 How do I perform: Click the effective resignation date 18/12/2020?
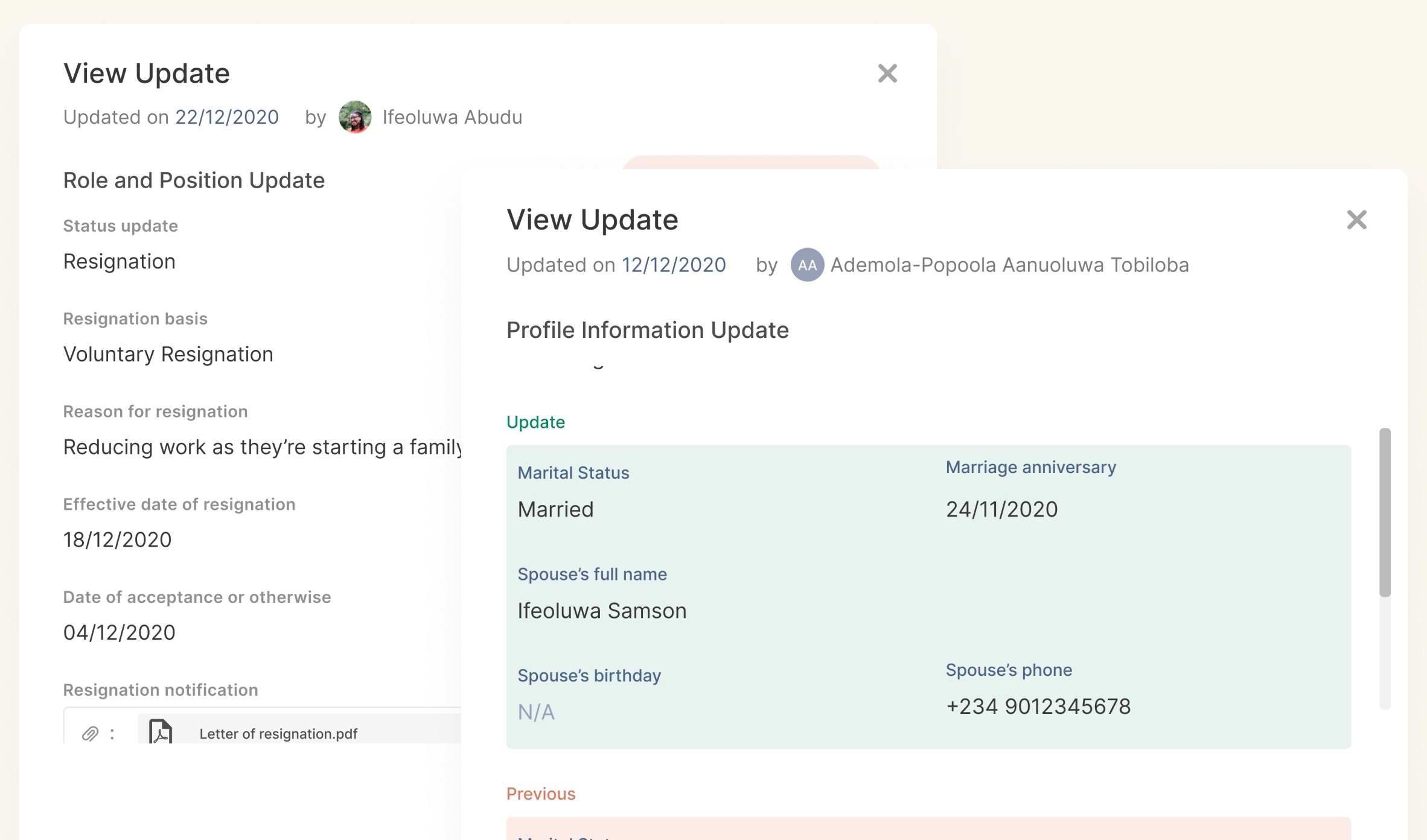[x=118, y=539]
